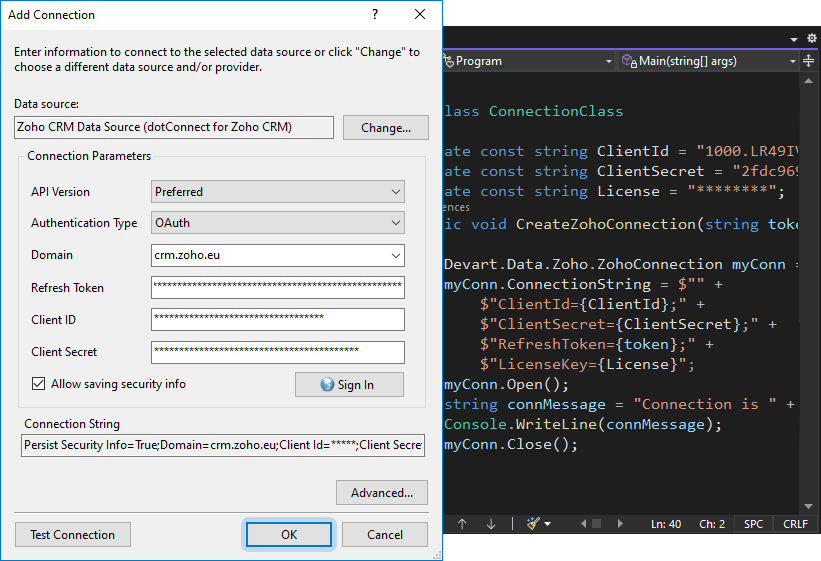
Task: Click horizontal scroll right arrow in editor
Action: coord(620,523)
